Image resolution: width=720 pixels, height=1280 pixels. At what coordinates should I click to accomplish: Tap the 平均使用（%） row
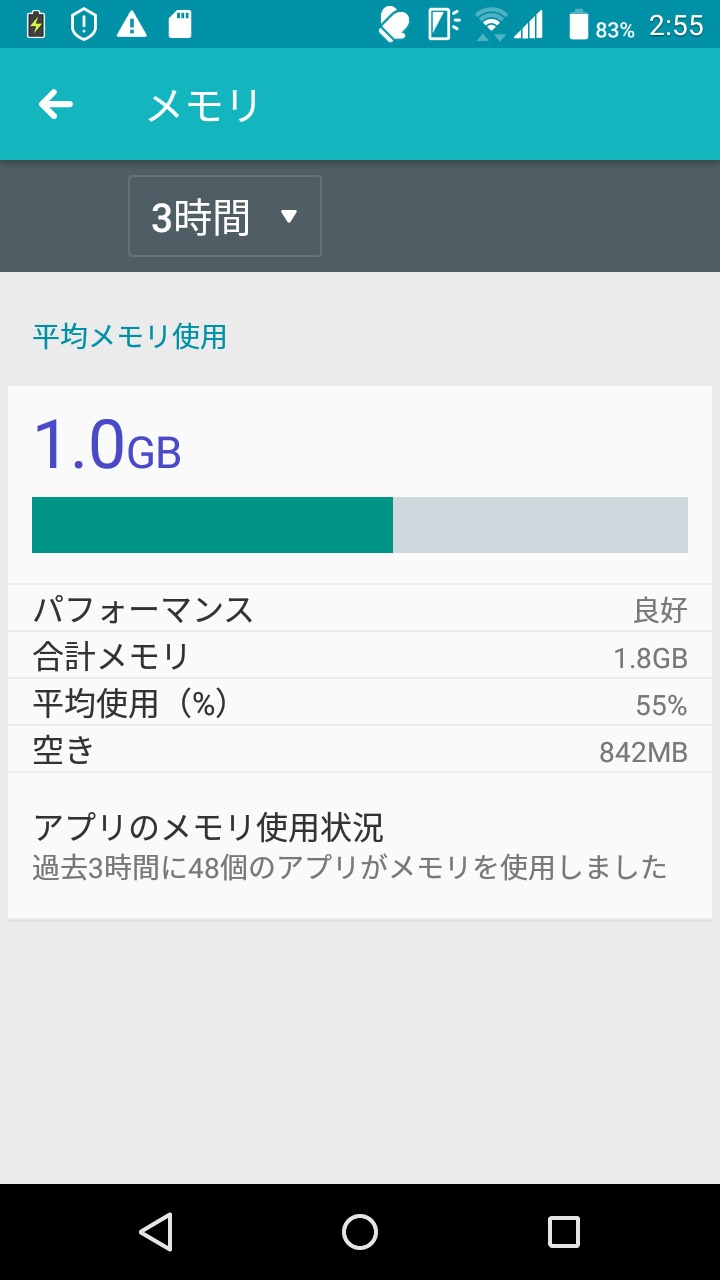coord(360,703)
